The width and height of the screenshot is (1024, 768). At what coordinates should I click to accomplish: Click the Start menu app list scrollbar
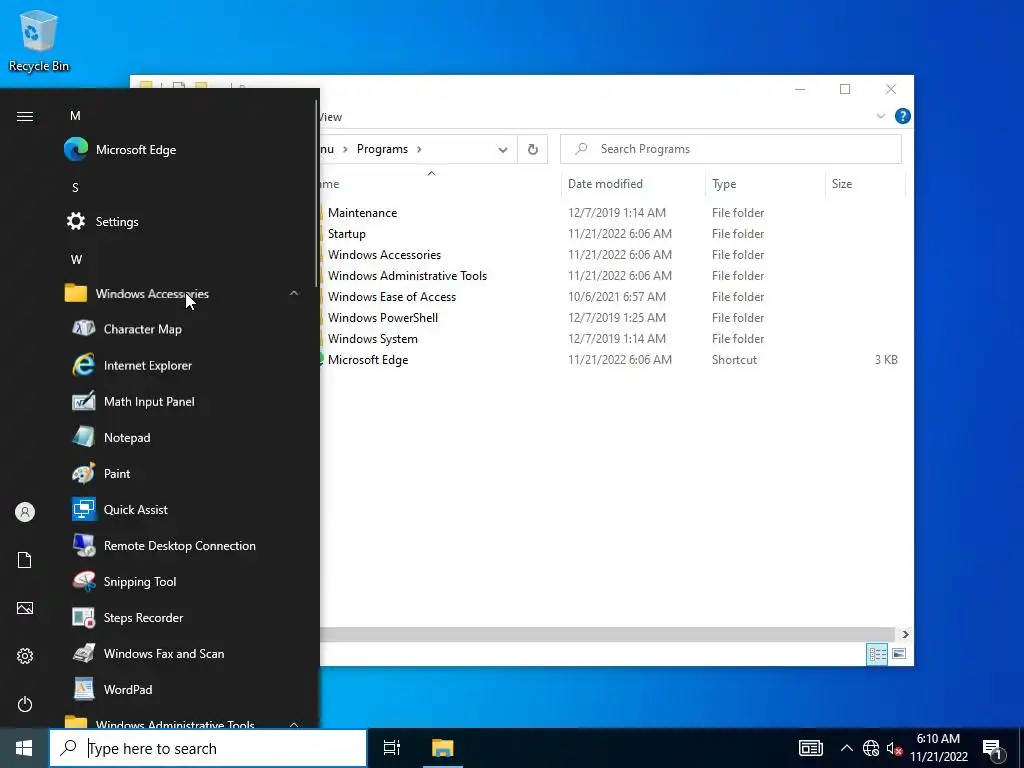point(317,193)
